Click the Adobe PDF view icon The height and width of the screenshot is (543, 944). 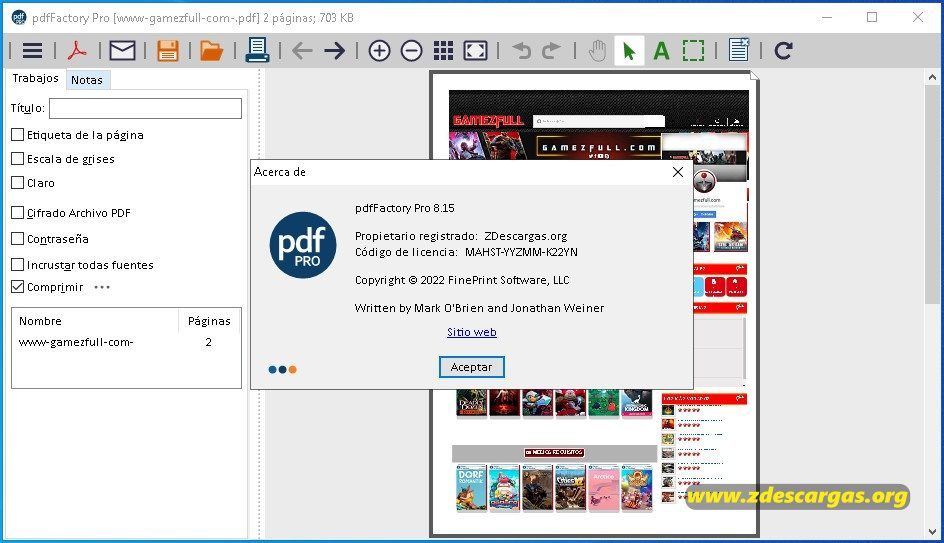pyautogui.click(x=77, y=51)
